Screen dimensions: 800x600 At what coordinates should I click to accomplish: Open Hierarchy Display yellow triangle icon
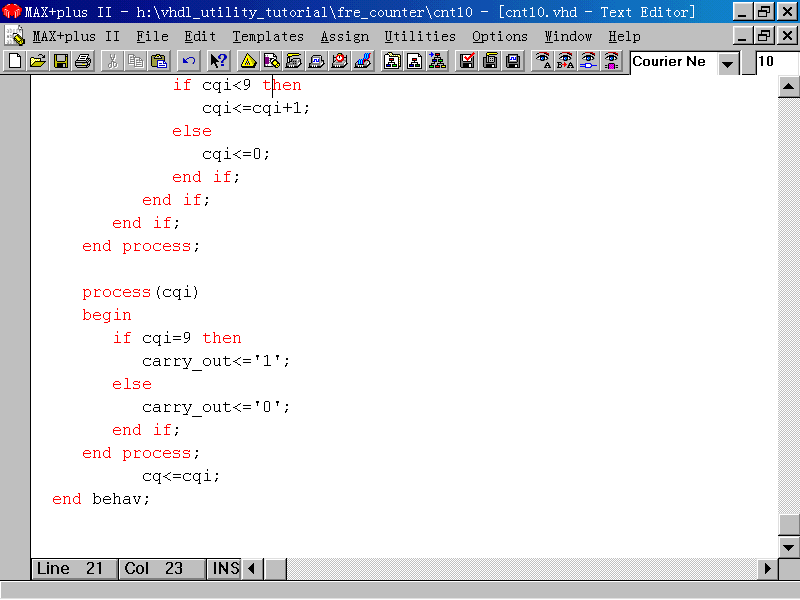[248, 61]
